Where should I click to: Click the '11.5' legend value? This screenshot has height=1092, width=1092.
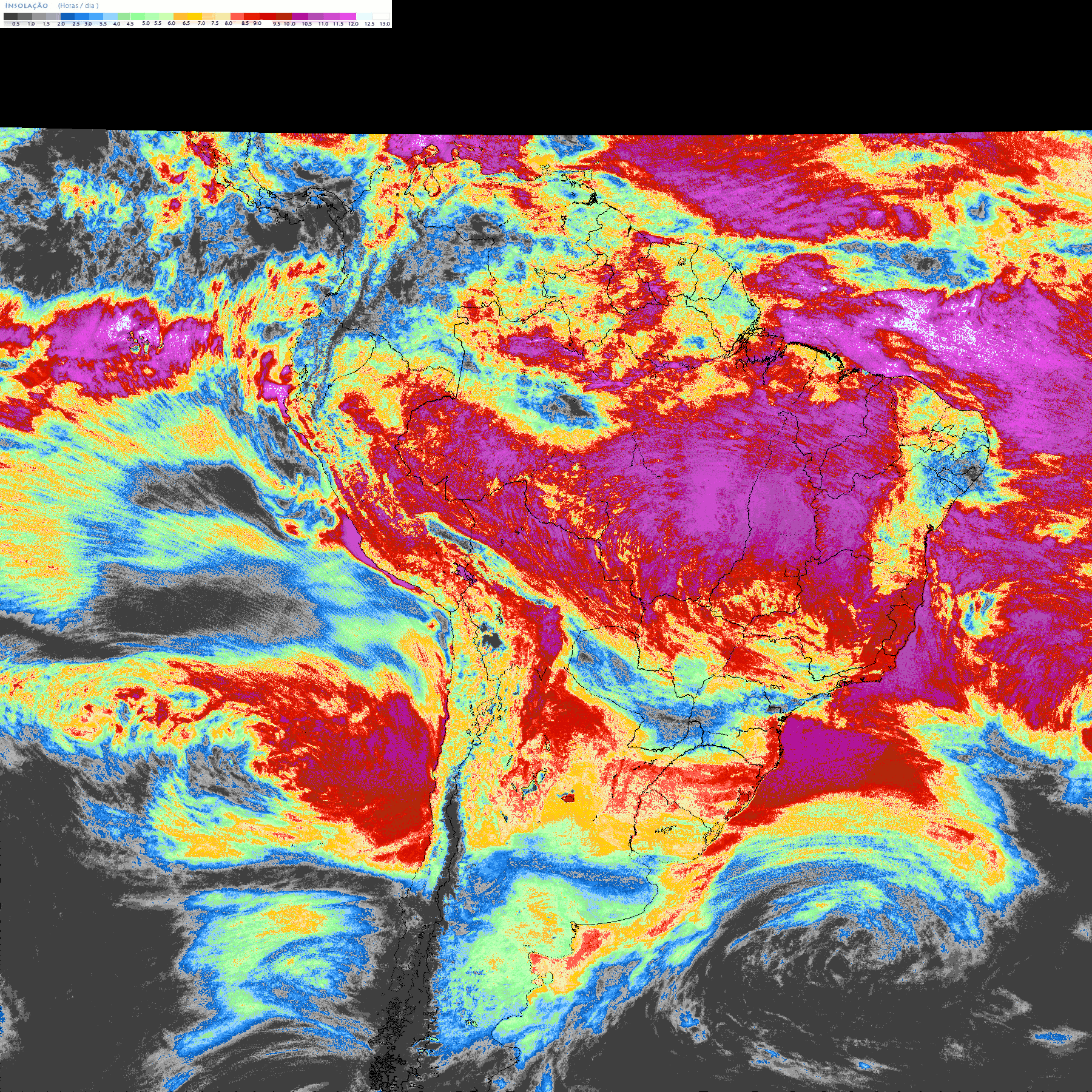pyautogui.click(x=338, y=24)
